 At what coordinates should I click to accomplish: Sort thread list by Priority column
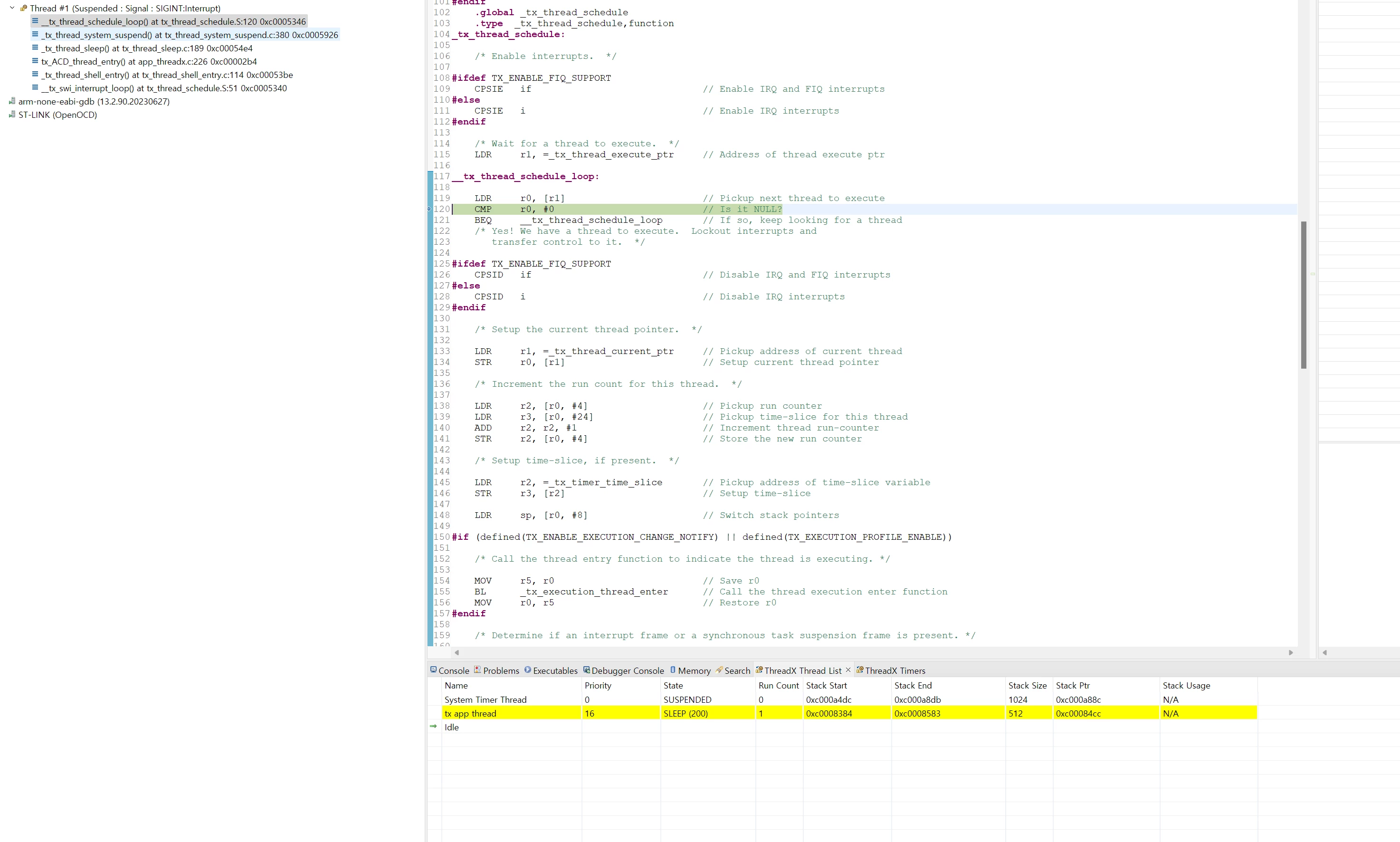click(x=621, y=685)
